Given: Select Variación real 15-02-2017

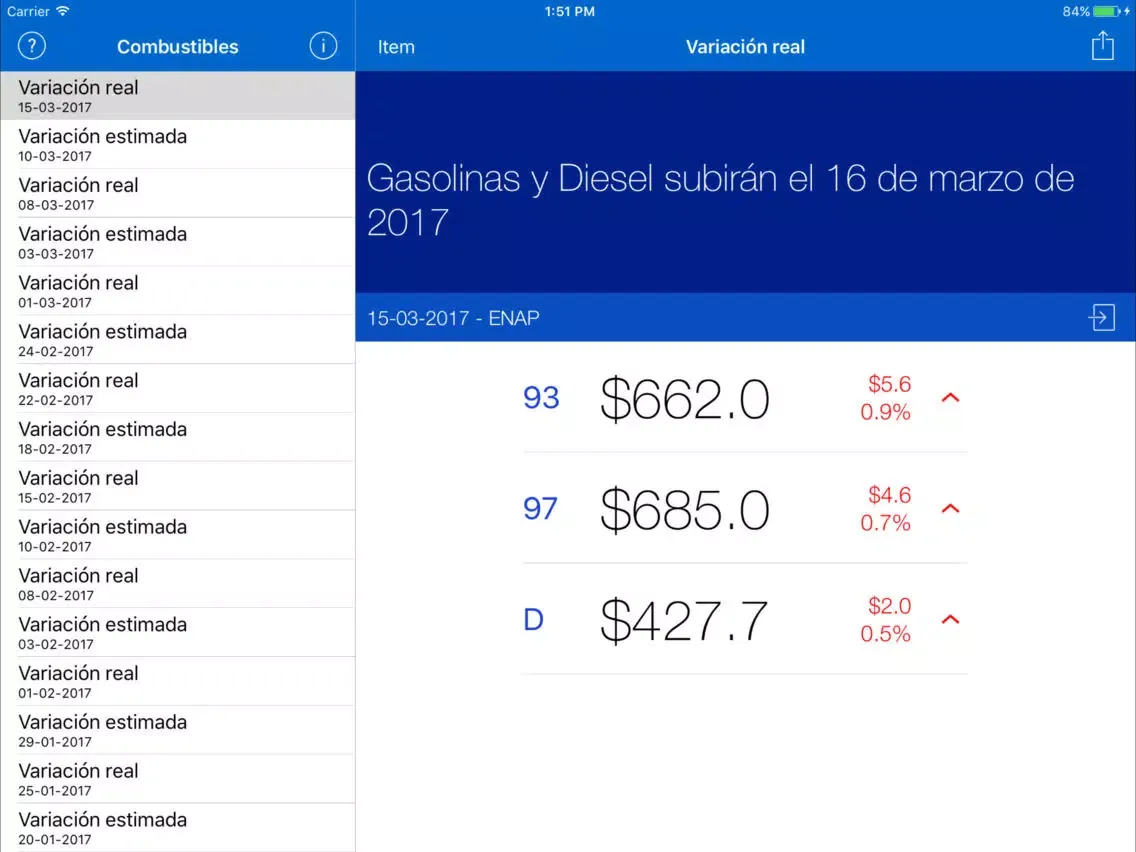Looking at the screenshot, I should 178,486.
